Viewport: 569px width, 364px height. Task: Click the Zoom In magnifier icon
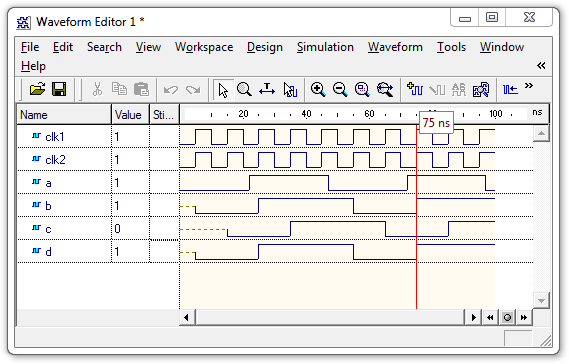coord(318,89)
